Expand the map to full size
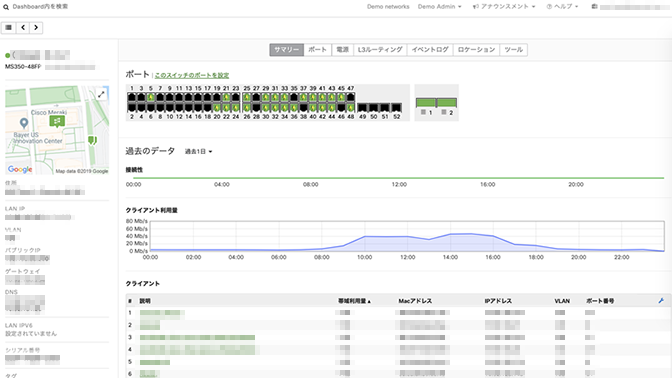 click(x=101, y=94)
